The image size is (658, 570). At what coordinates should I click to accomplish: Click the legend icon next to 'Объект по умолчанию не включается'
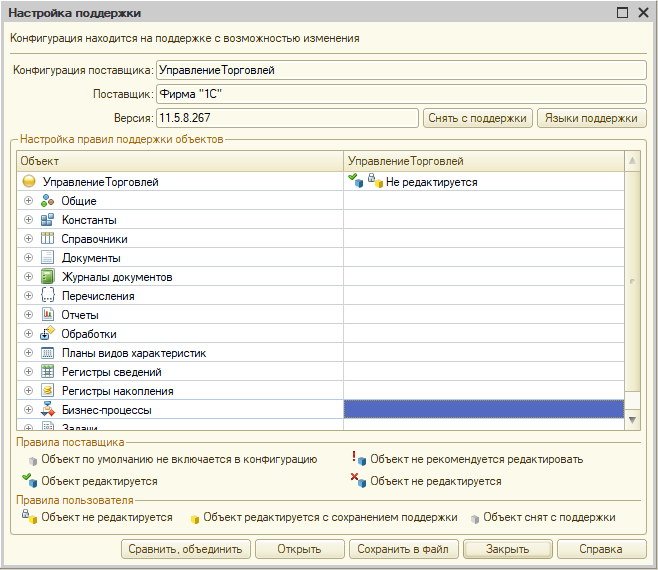point(33,461)
